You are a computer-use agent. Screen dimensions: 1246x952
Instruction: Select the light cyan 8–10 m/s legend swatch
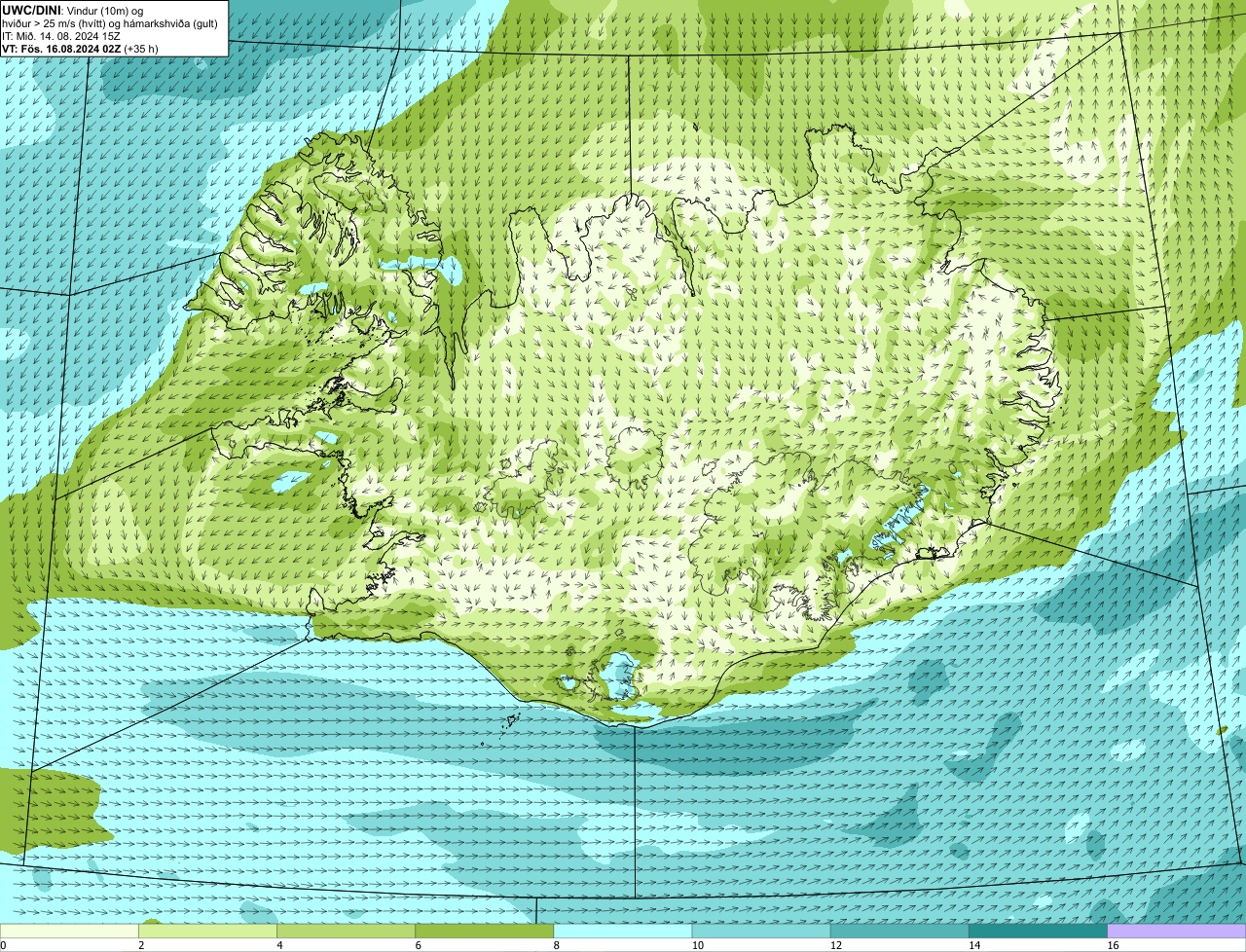coord(623,932)
